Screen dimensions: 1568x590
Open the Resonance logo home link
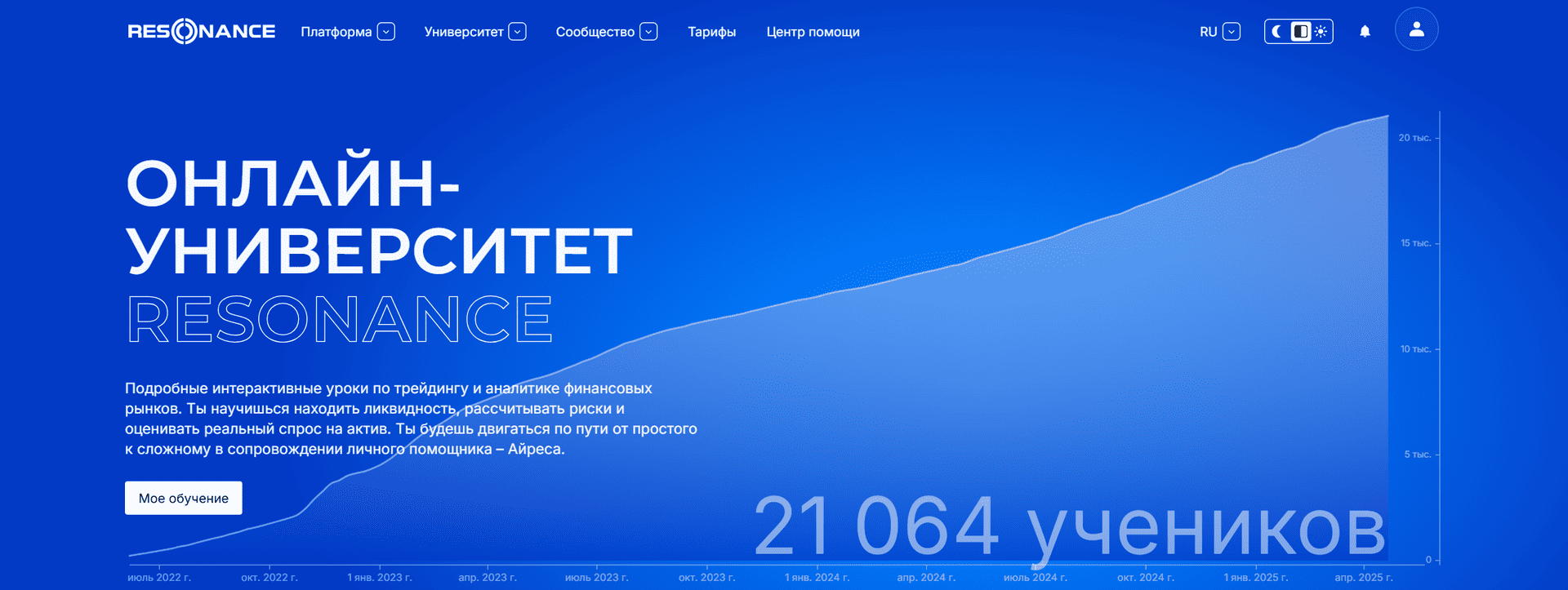[x=202, y=32]
